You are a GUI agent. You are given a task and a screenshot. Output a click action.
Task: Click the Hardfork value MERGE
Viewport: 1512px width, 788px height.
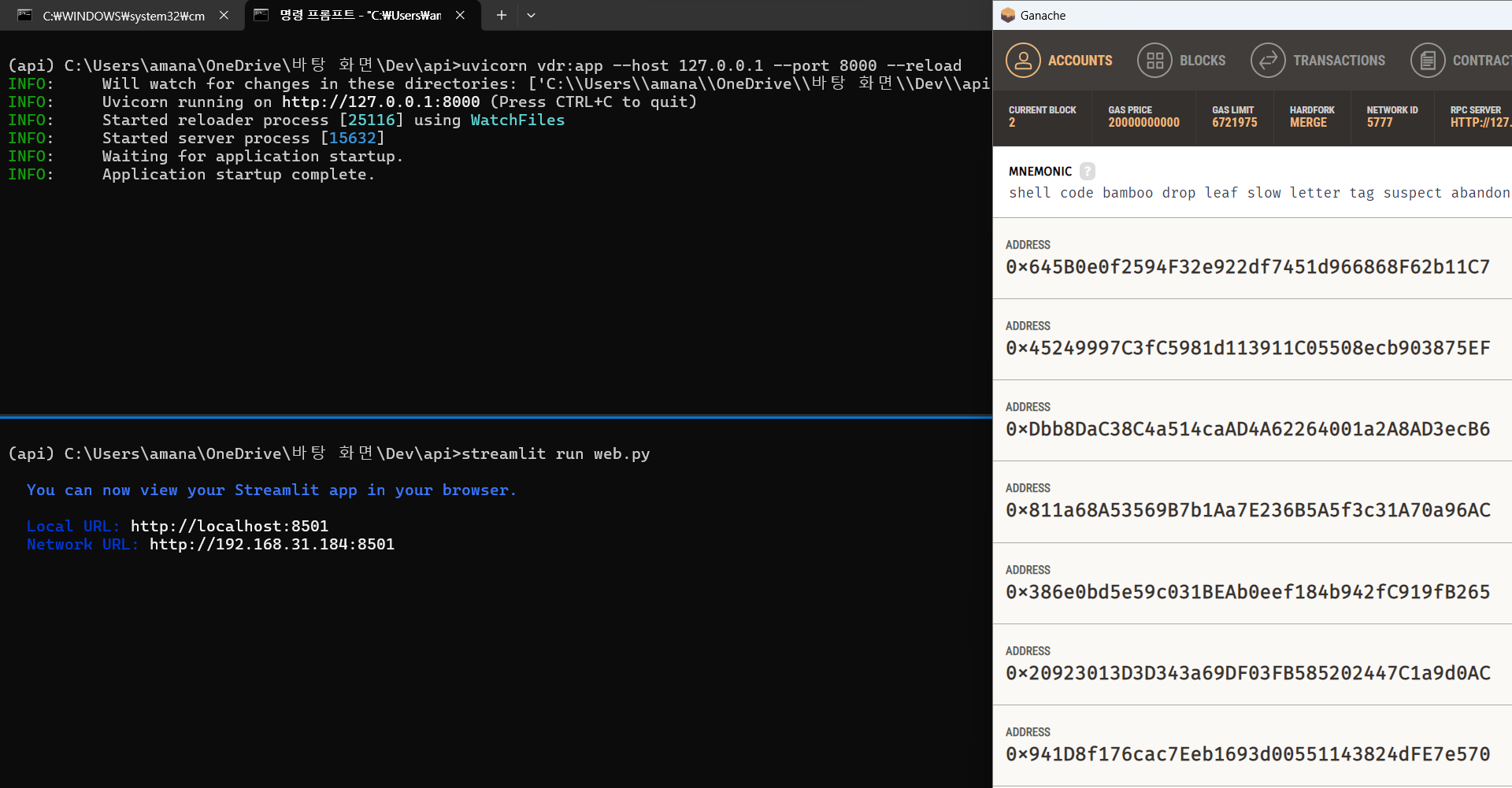click(1308, 123)
